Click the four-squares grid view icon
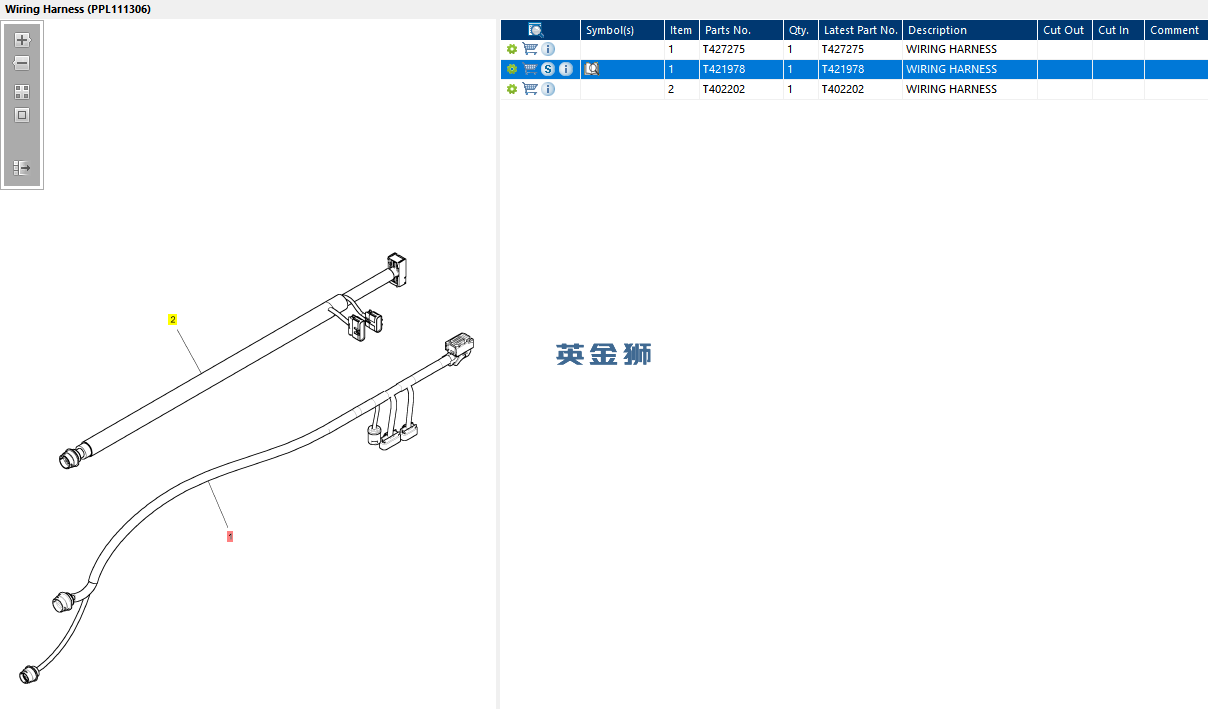 (x=22, y=91)
